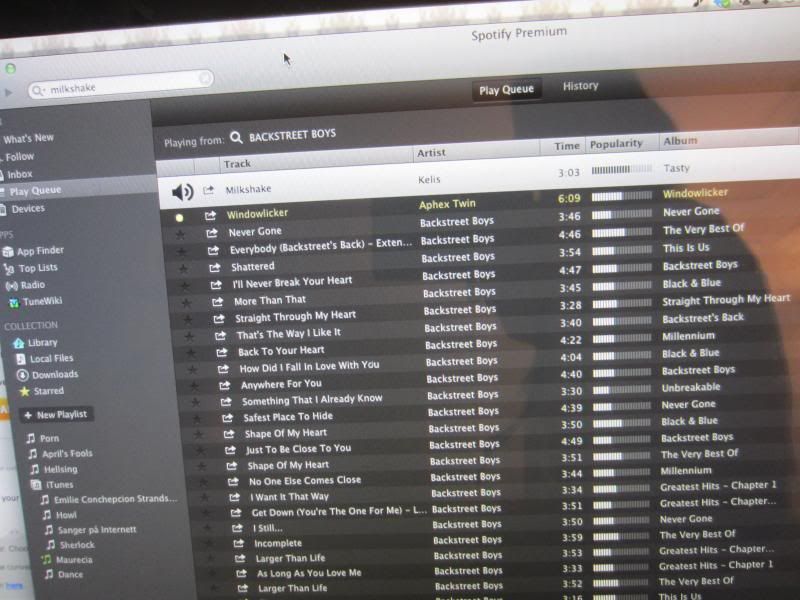Share the track Safest Place To Hide

[228, 418]
